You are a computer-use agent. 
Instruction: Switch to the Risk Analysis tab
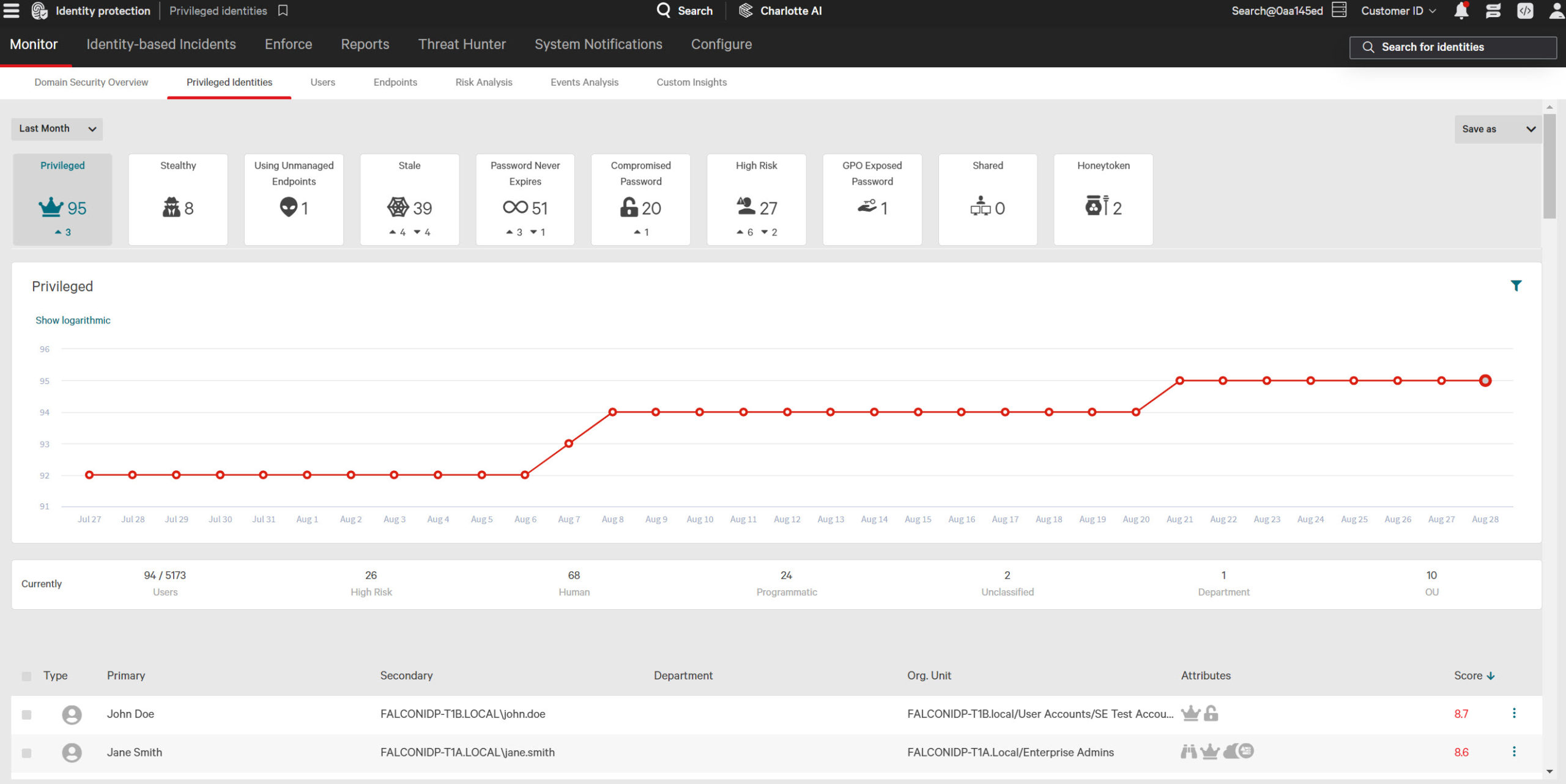click(x=484, y=82)
